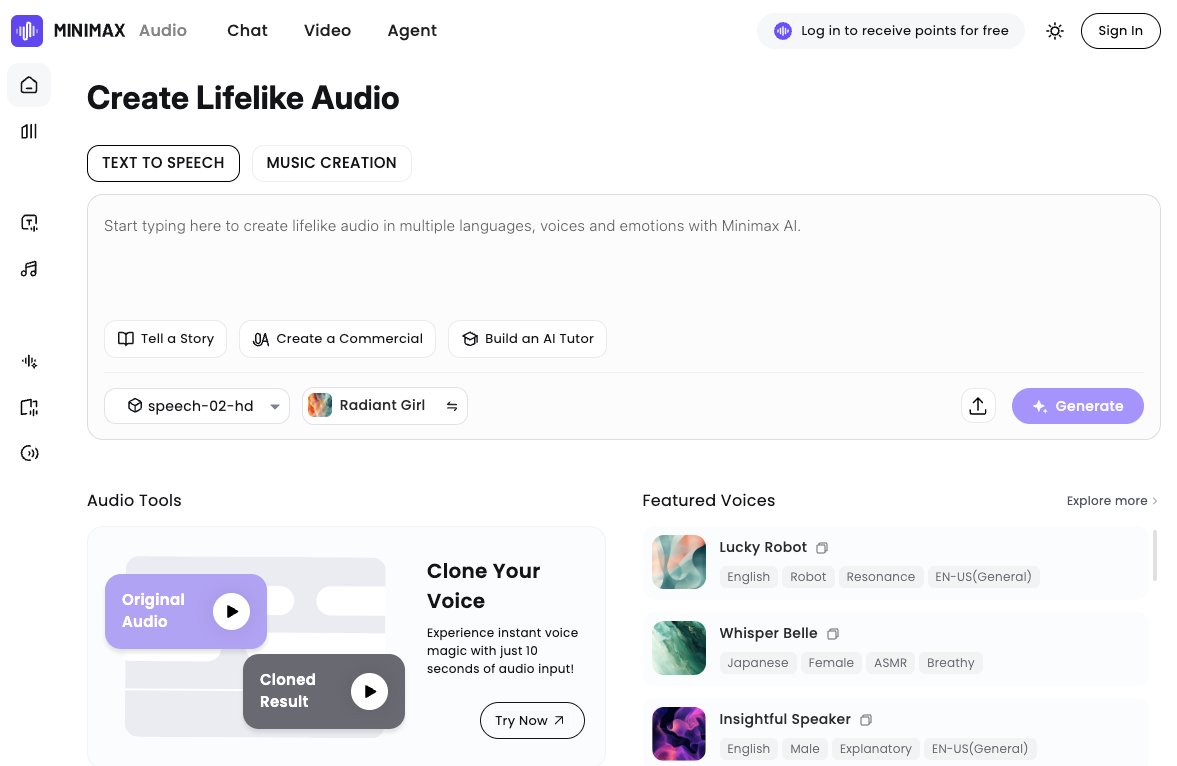Swap voice using Radiant Girl arrows icon
The image size is (1177, 766).
coord(452,406)
